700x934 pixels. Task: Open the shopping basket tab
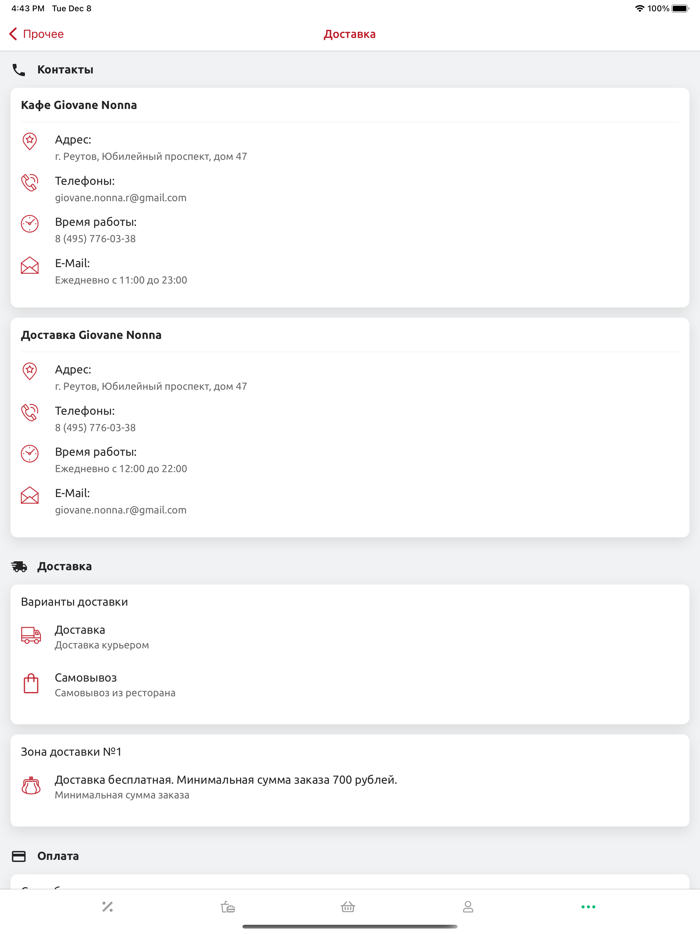(x=348, y=907)
